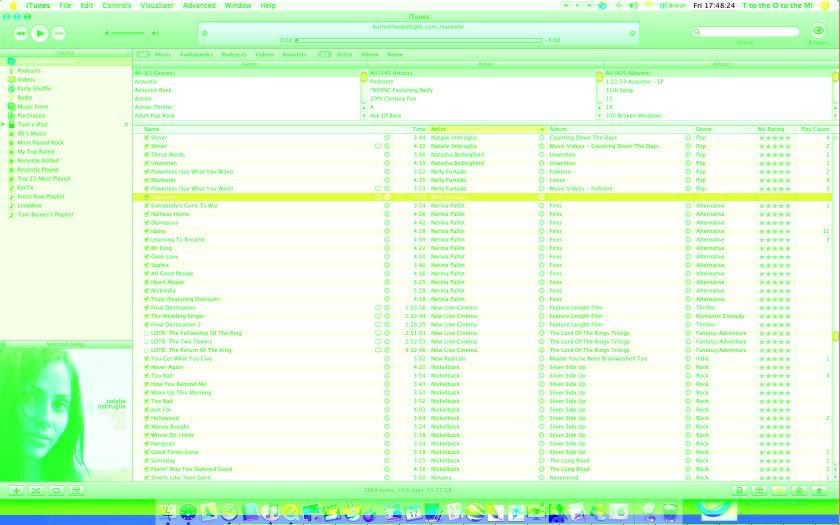Sort tracks by the Artist column header
Viewport: 840px width, 525px height.
[488, 129]
